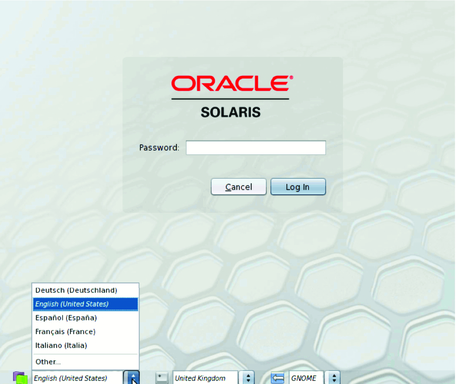Click the Password input field
Image resolution: width=456 pixels, height=384 pixels.
click(x=256, y=148)
